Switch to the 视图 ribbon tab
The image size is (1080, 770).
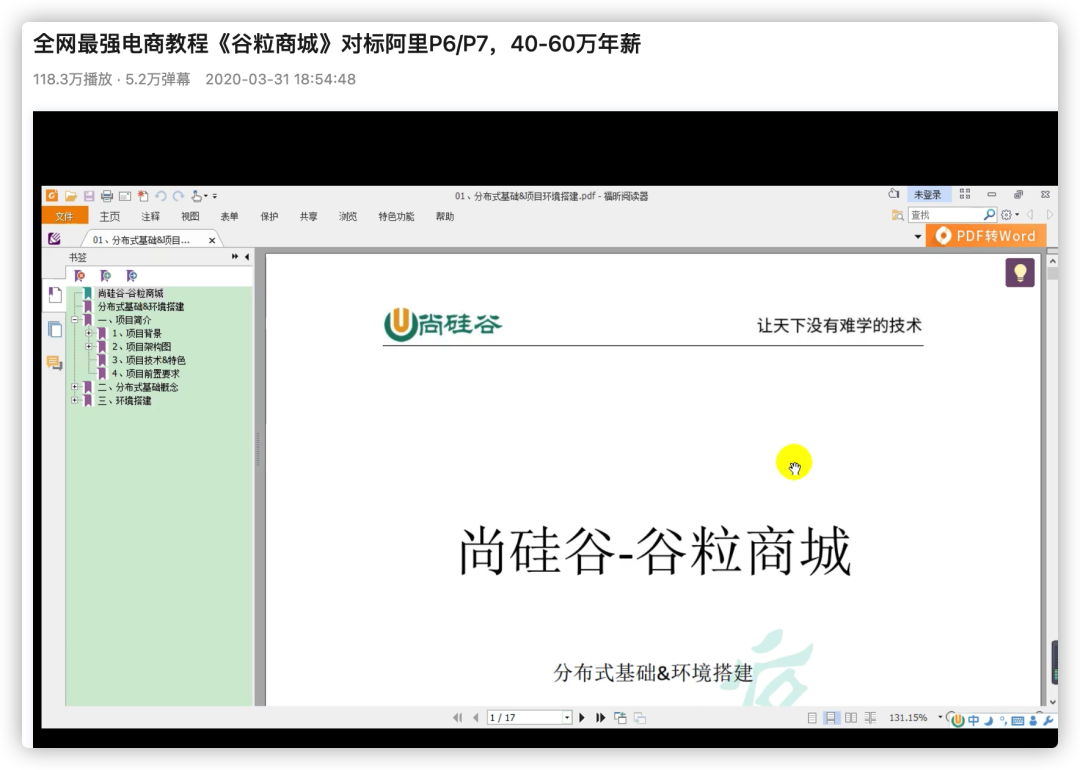click(190, 216)
